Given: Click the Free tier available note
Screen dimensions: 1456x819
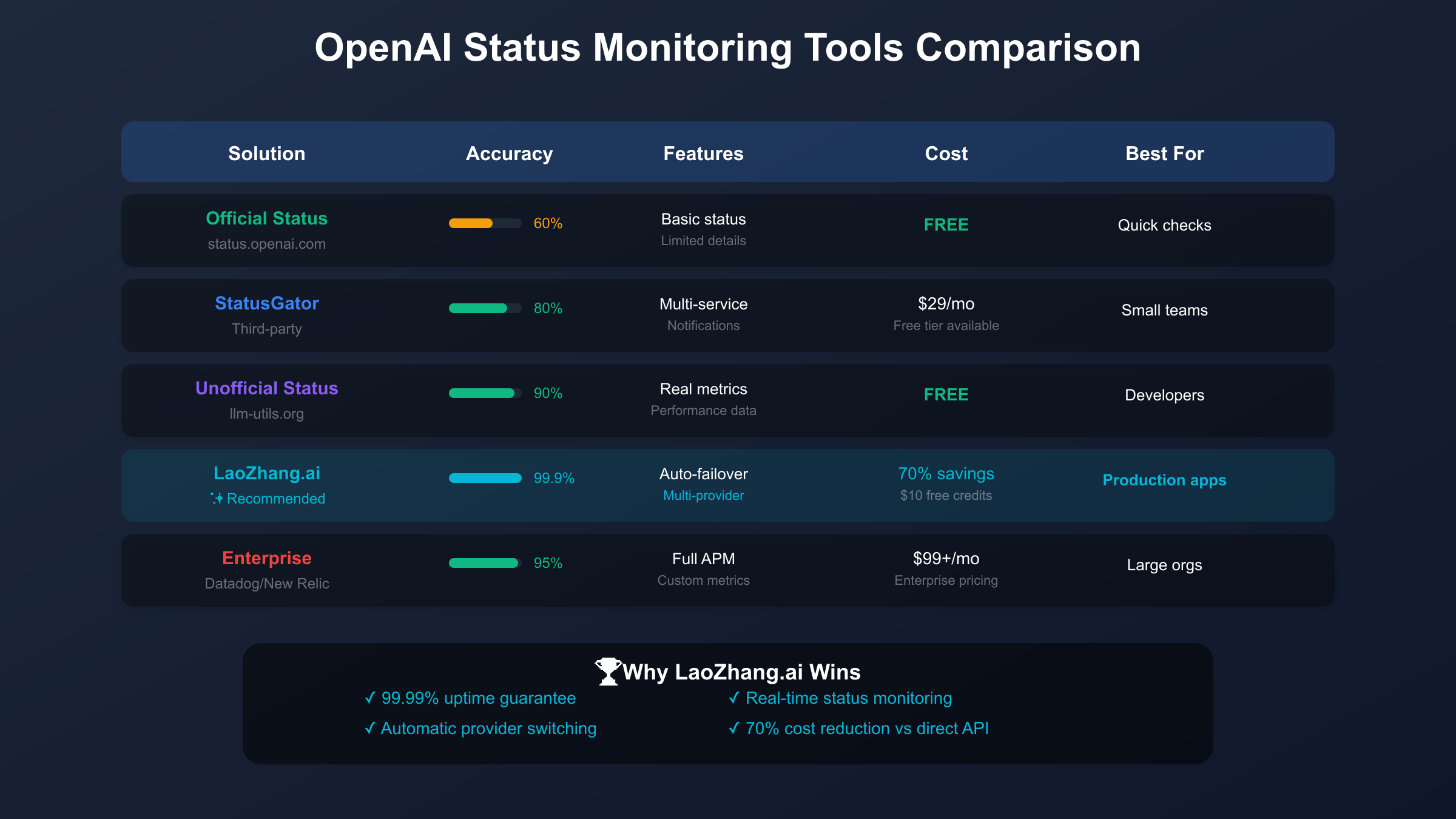Looking at the screenshot, I should (x=946, y=326).
